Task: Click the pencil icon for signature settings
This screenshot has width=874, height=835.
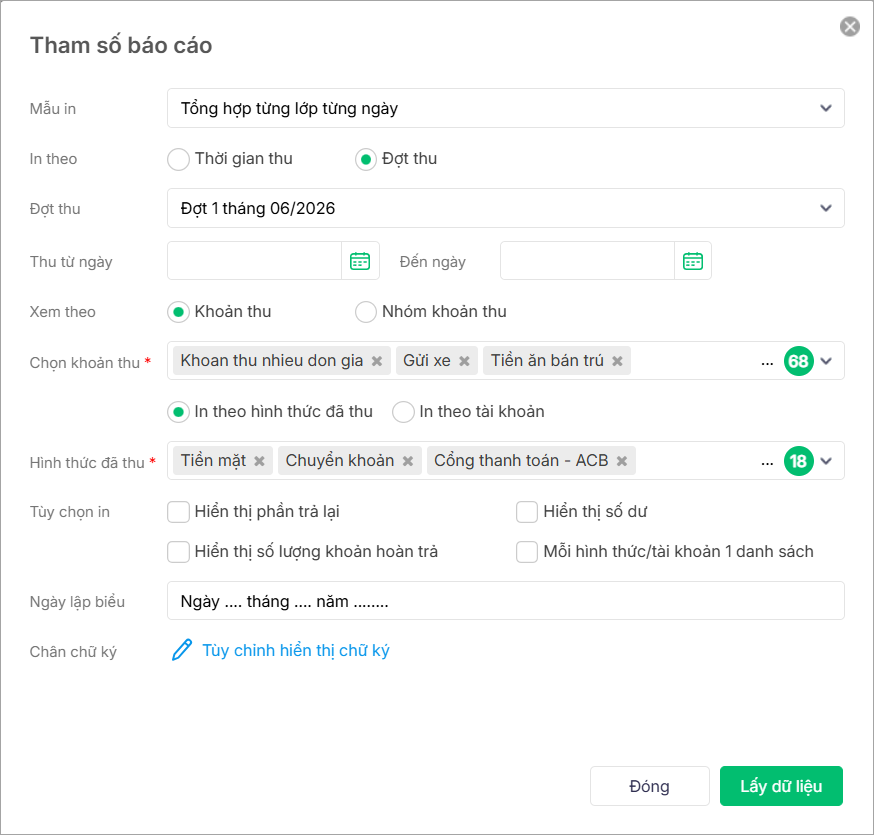Action: click(182, 650)
